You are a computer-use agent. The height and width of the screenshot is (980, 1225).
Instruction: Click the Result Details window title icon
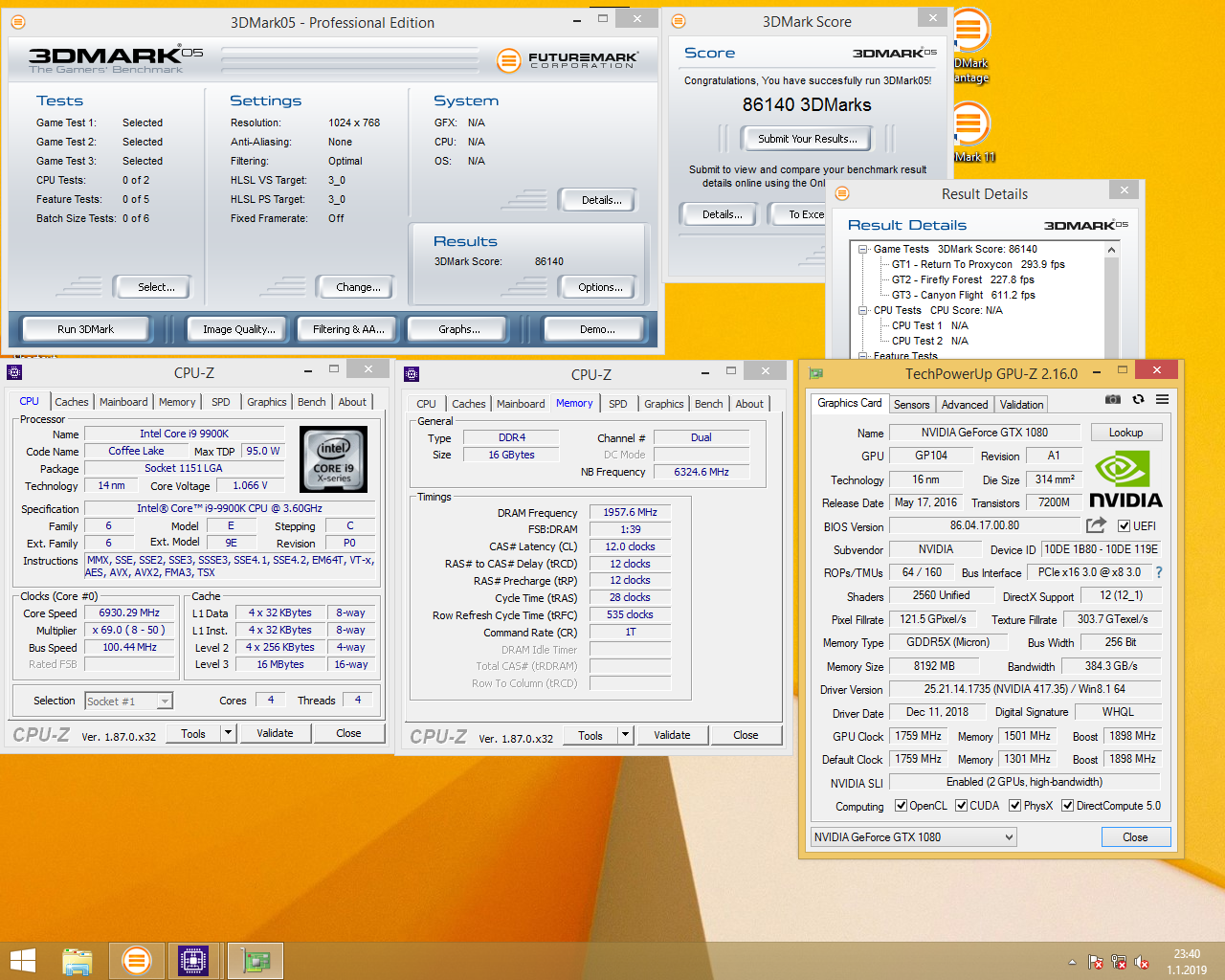click(x=842, y=193)
